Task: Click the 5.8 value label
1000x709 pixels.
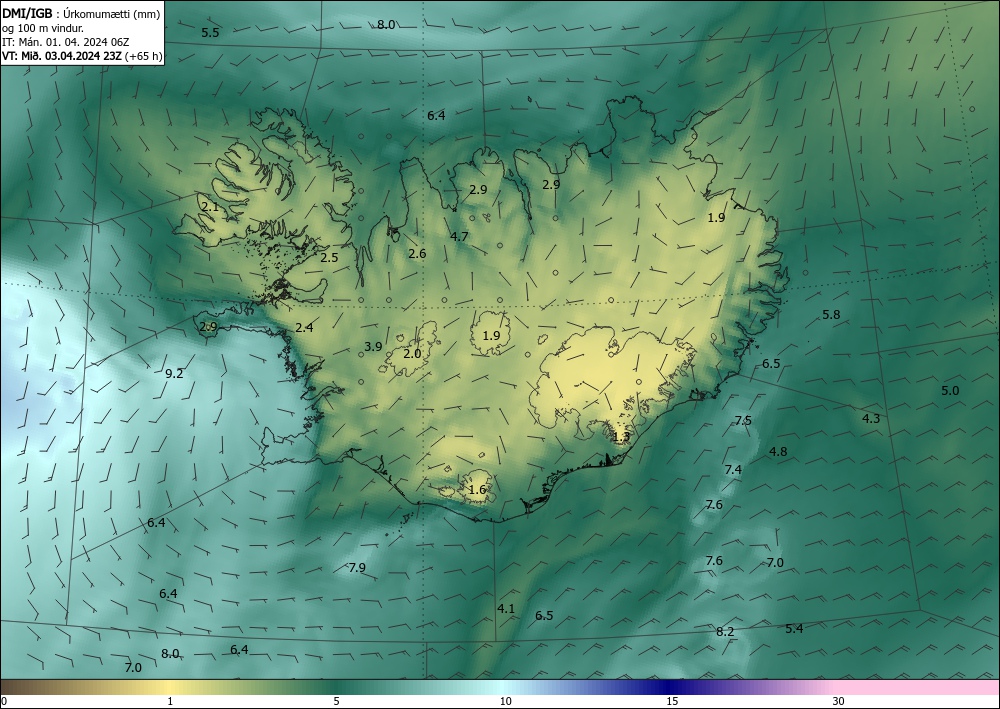Action: (x=831, y=314)
